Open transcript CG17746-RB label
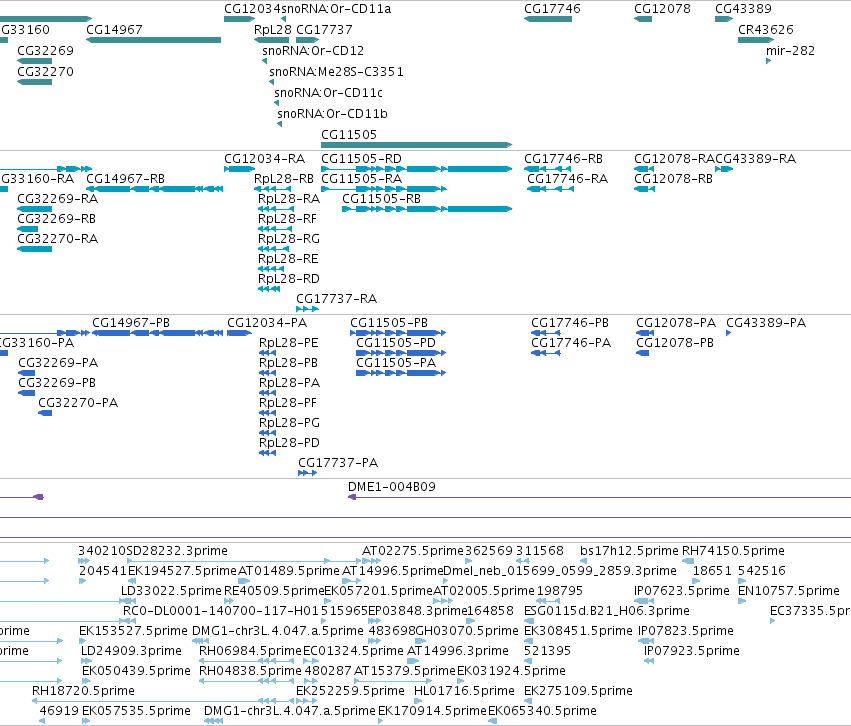The image size is (851, 726). [563, 159]
